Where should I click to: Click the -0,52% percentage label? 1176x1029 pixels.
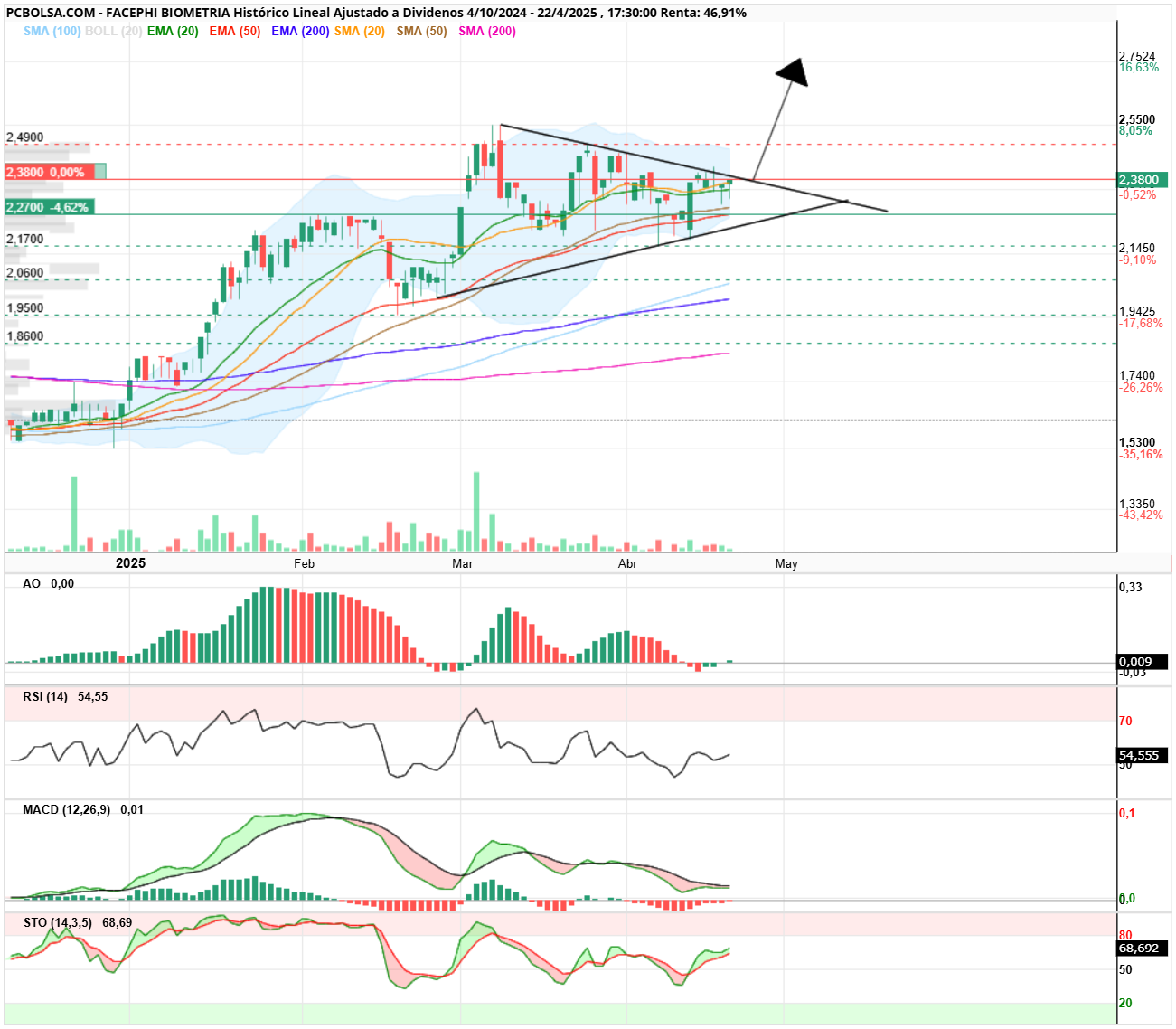pos(1138,194)
